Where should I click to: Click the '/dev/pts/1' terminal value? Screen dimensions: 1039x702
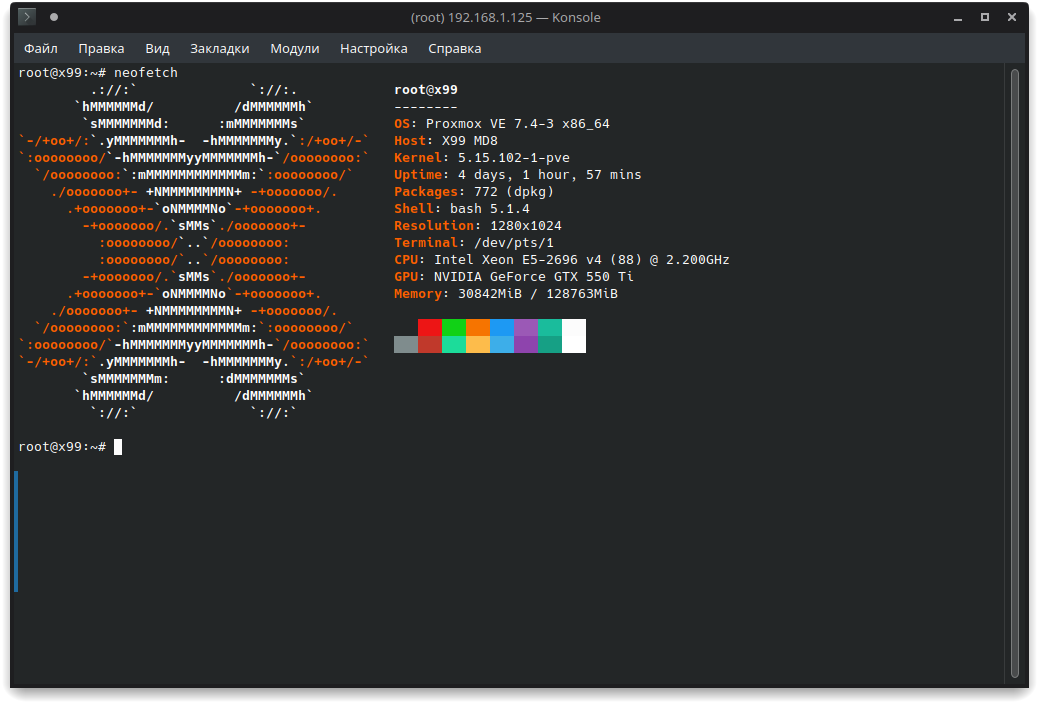coord(514,243)
